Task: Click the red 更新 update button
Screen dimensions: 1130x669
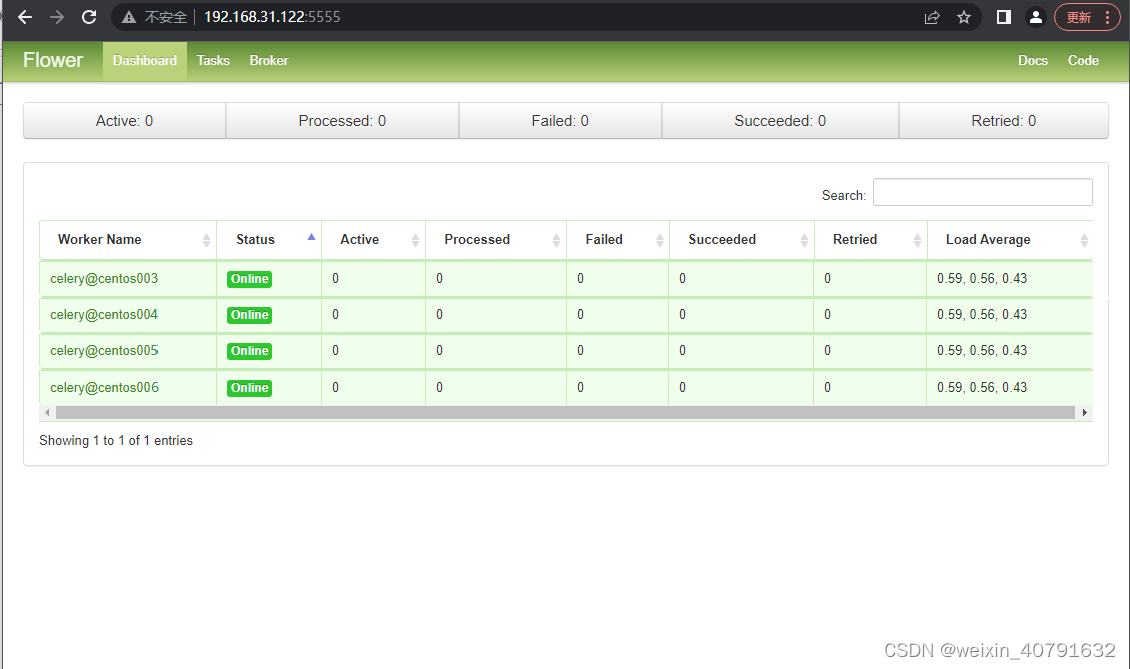Action: (x=1087, y=17)
